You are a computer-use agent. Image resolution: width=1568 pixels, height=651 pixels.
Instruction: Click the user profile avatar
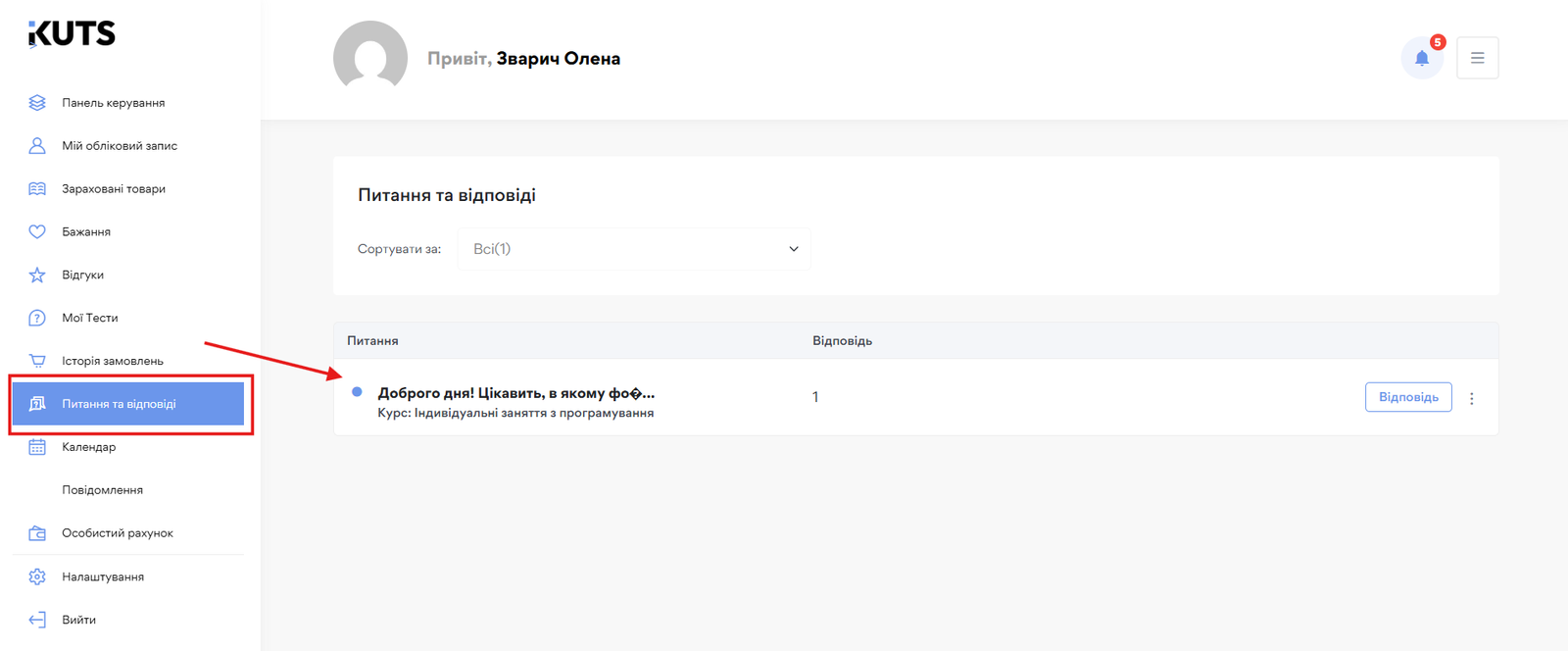370,57
